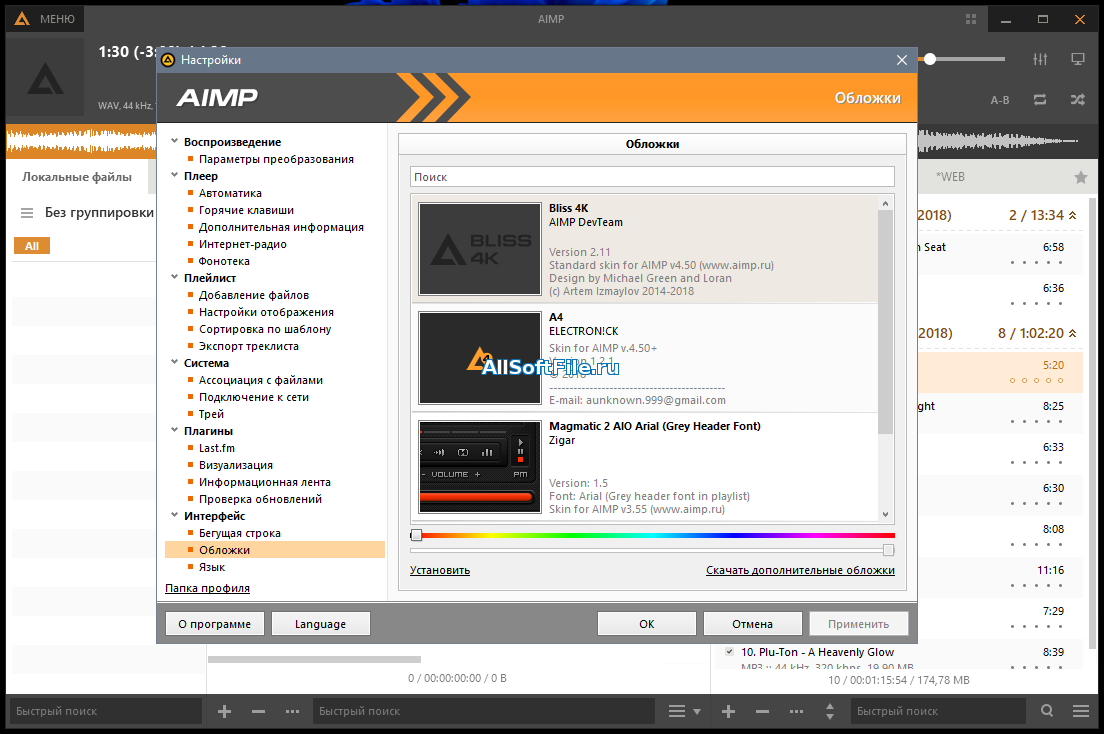Image resolution: width=1104 pixels, height=734 pixels.
Task: Toggle A-B repeat segment
Action: pyautogui.click(x=1000, y=100)
